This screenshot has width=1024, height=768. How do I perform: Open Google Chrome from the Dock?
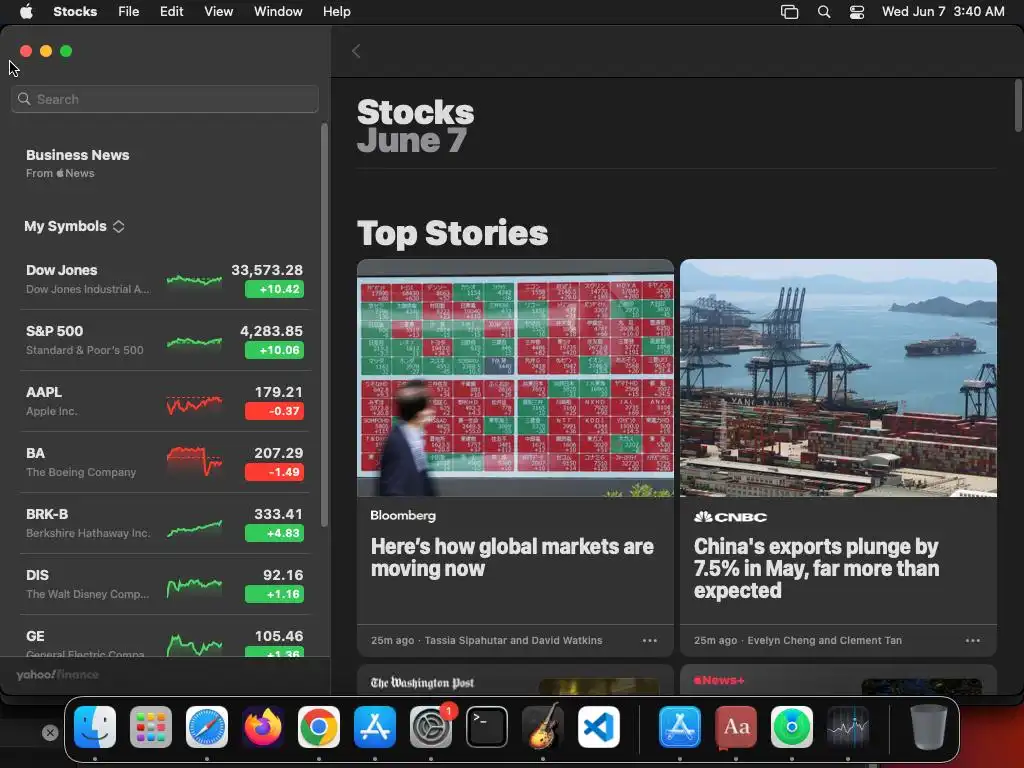pyautogui.click(x=319, y=727)
